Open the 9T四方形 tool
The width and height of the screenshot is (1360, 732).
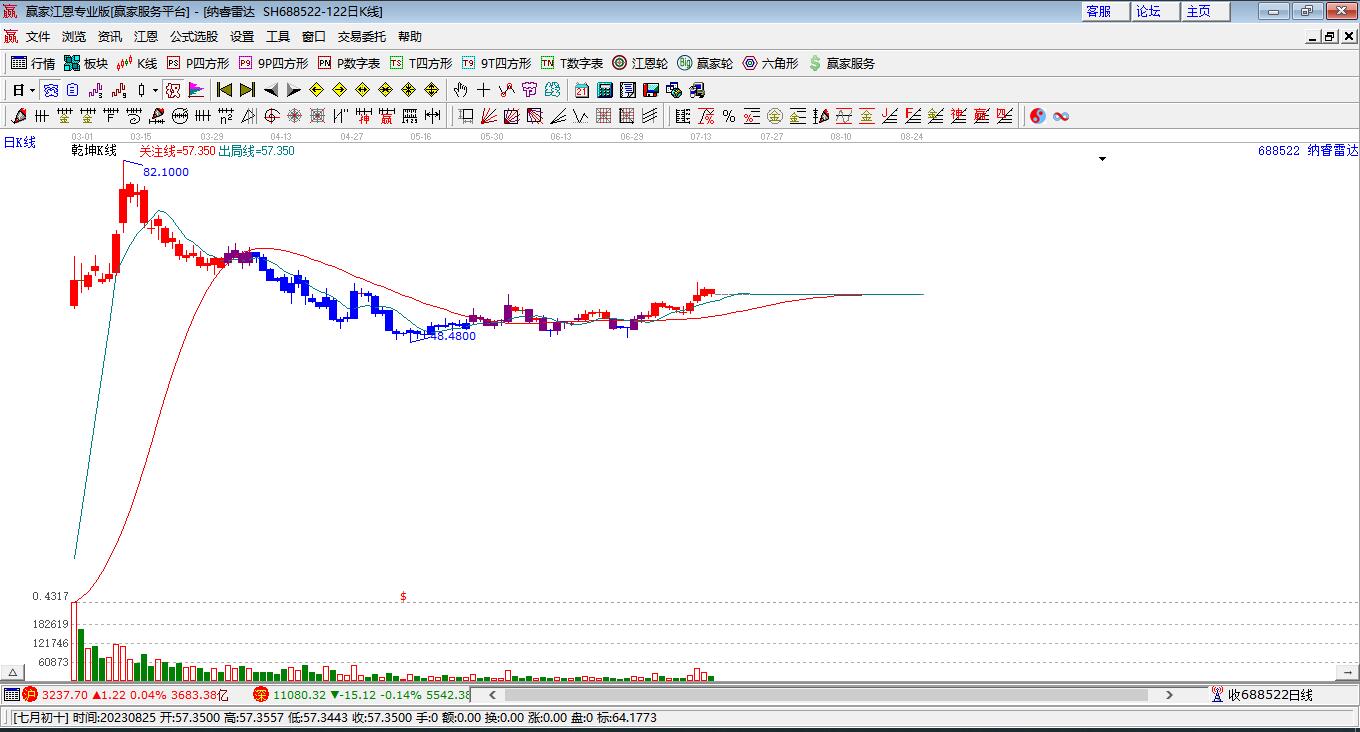click(496, 63)
